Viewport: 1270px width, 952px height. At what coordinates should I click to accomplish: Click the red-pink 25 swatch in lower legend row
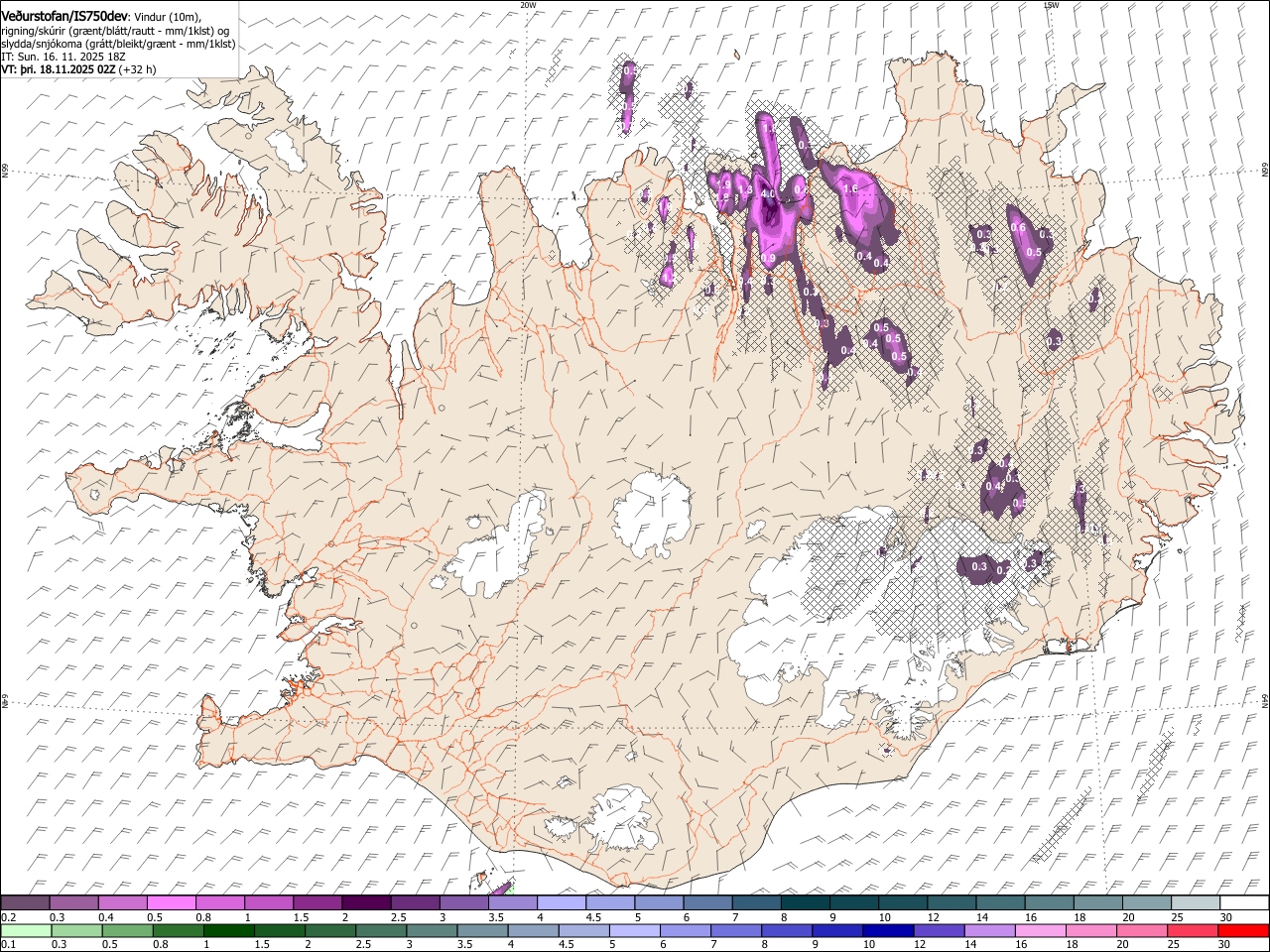coord(1193,930)
